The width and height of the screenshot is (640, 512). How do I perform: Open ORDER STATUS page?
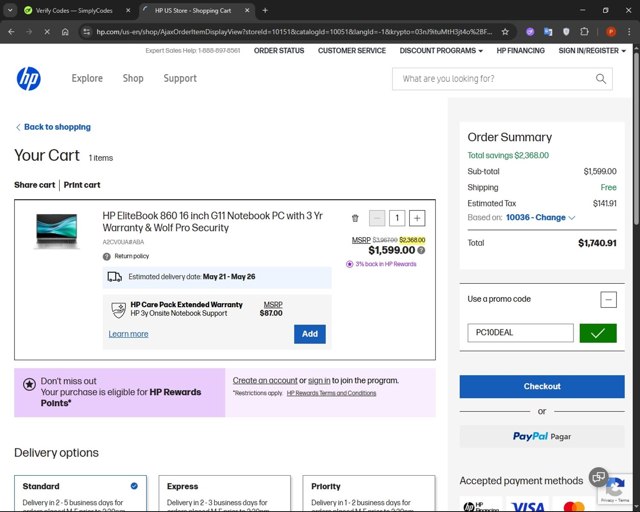(x=279, y=51)
